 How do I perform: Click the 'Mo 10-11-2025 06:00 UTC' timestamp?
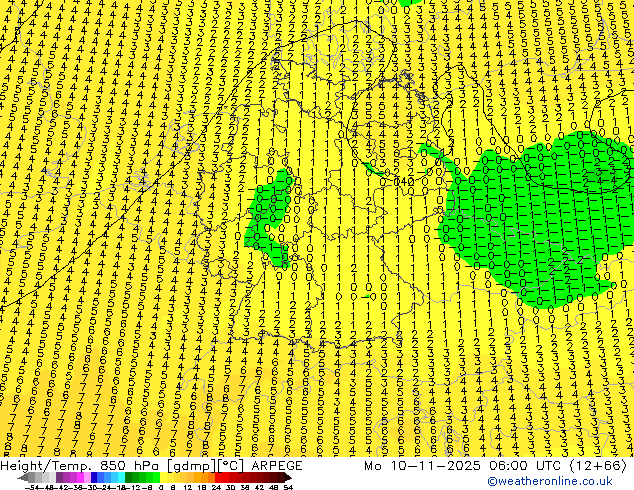click(464, 465)
